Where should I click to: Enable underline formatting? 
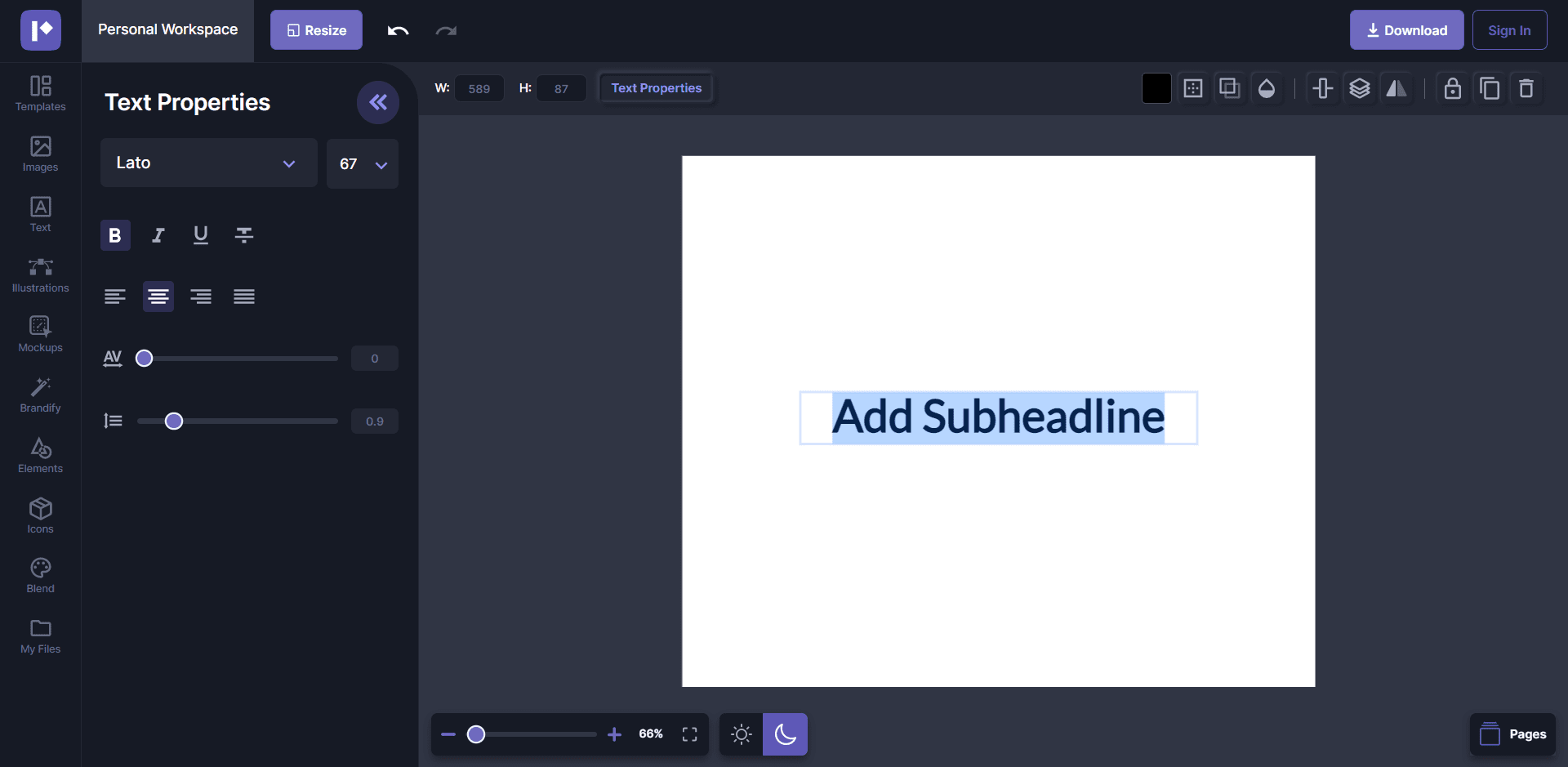coord(201,235)
